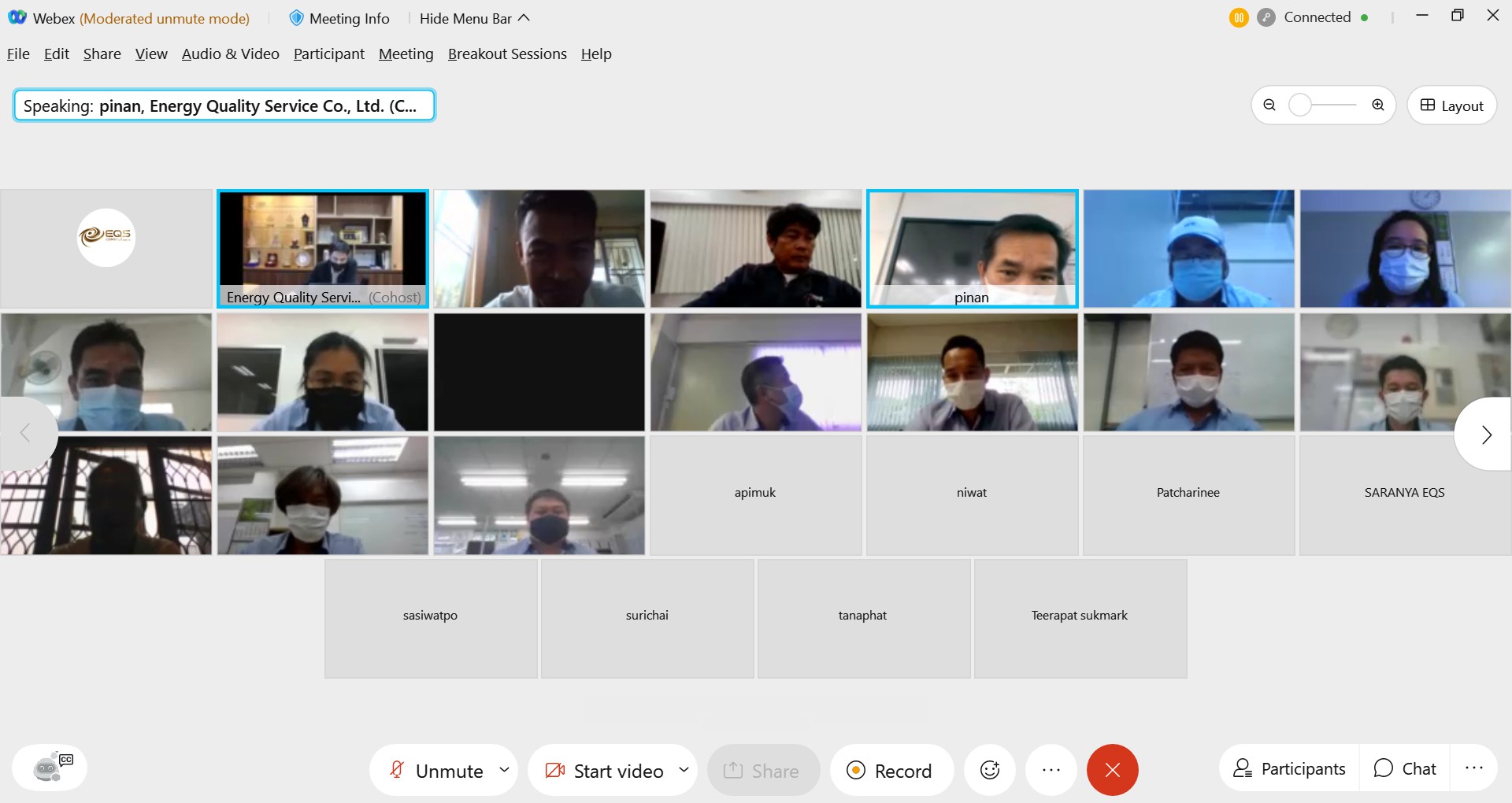Open the Audio & Video menu
This screenshot has width=1512, height=803.
[231, 54]
